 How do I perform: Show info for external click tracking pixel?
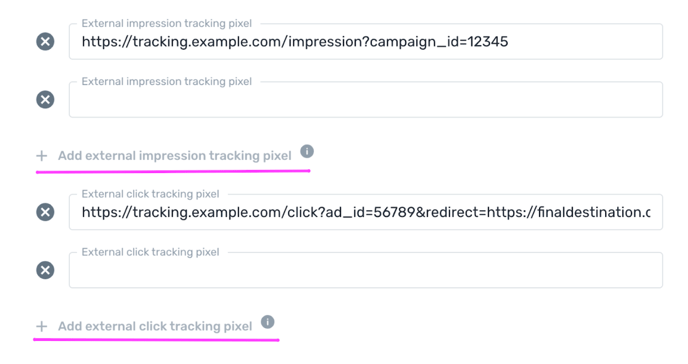[x=268, y=322]
